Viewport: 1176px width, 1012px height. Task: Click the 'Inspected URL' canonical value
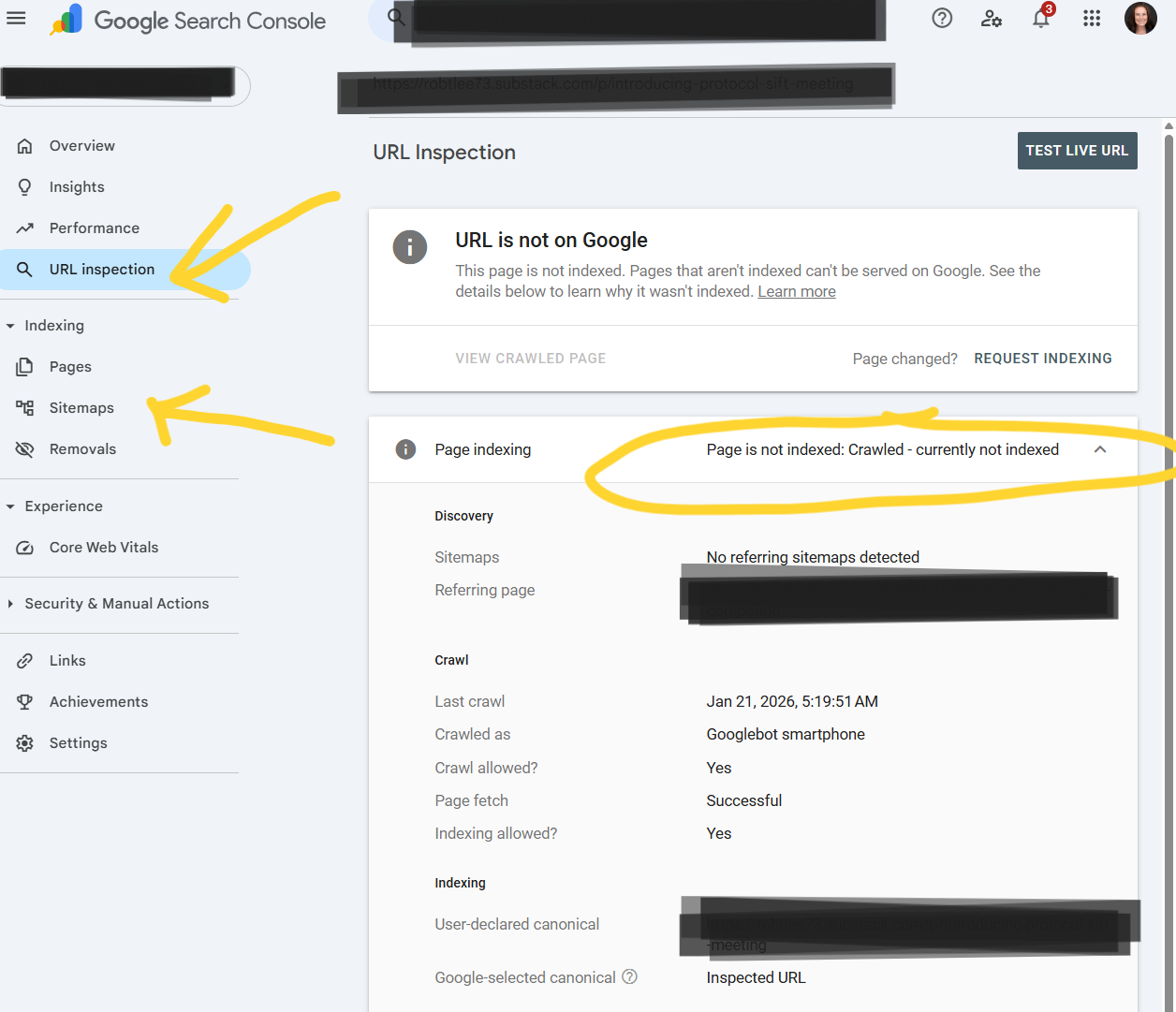coord(756,977)
